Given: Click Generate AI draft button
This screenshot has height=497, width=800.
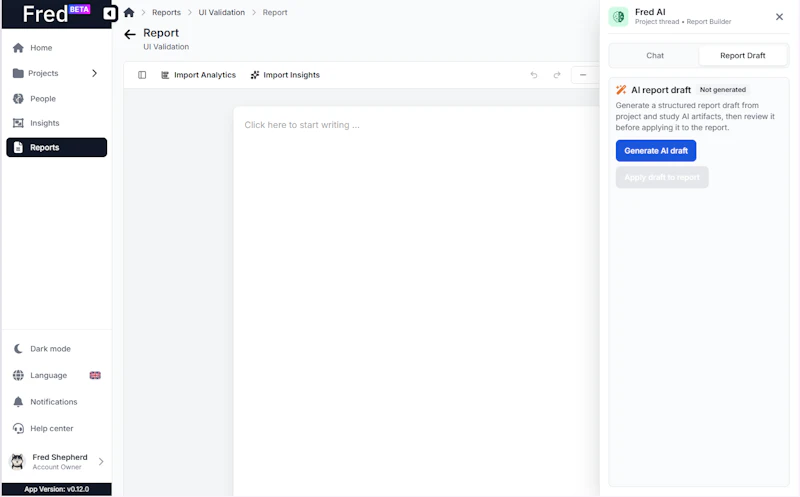Looking at the screenshot, I should pyautogui.click(x=656, y=151).
